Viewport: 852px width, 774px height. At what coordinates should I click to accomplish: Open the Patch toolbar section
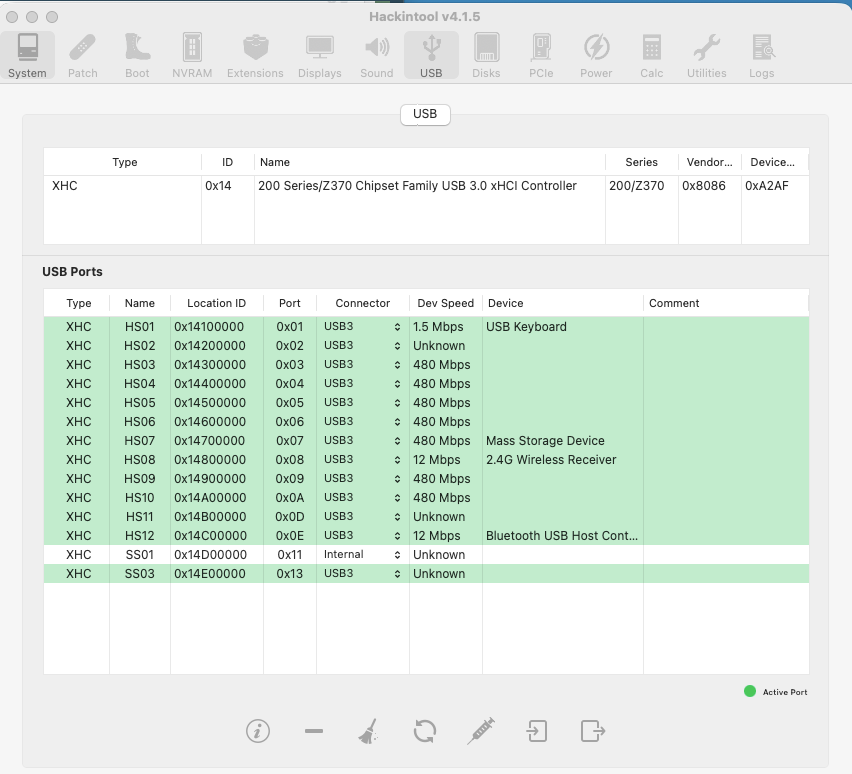(83, 56)
